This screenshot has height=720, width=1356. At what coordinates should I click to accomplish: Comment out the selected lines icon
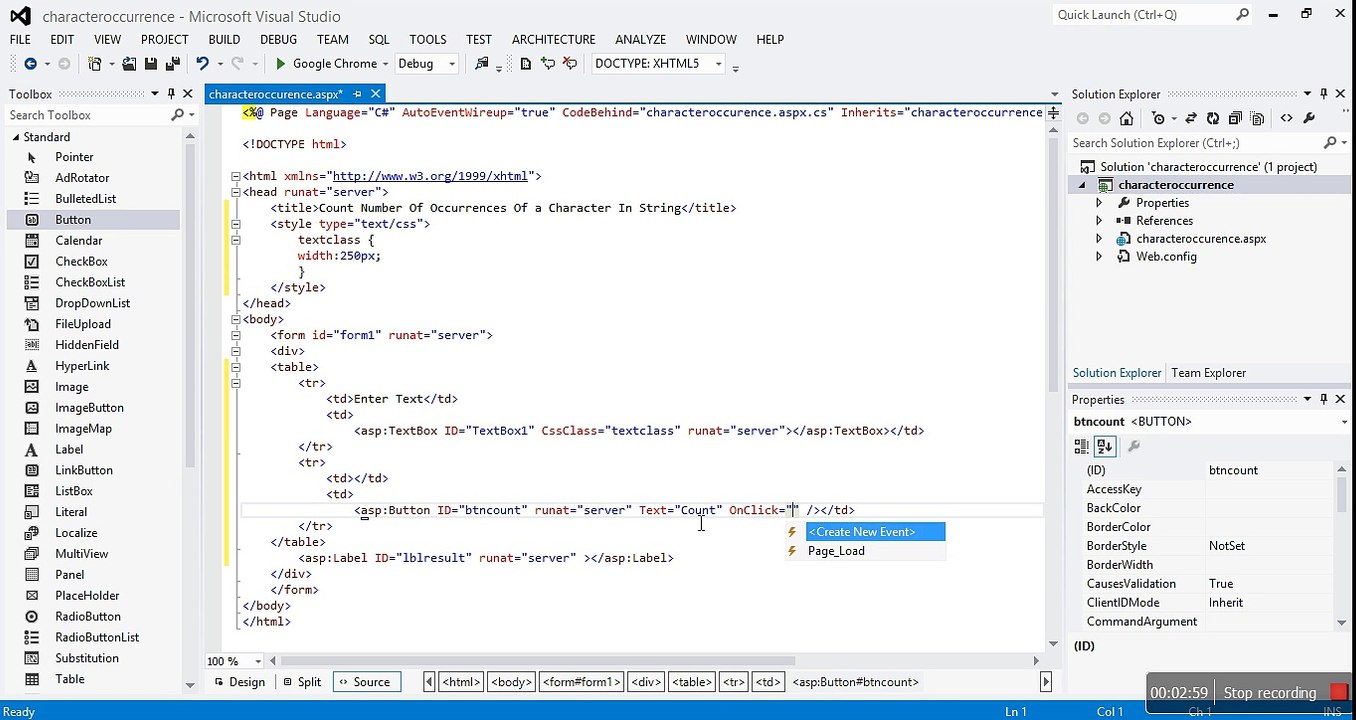point(548,63)
